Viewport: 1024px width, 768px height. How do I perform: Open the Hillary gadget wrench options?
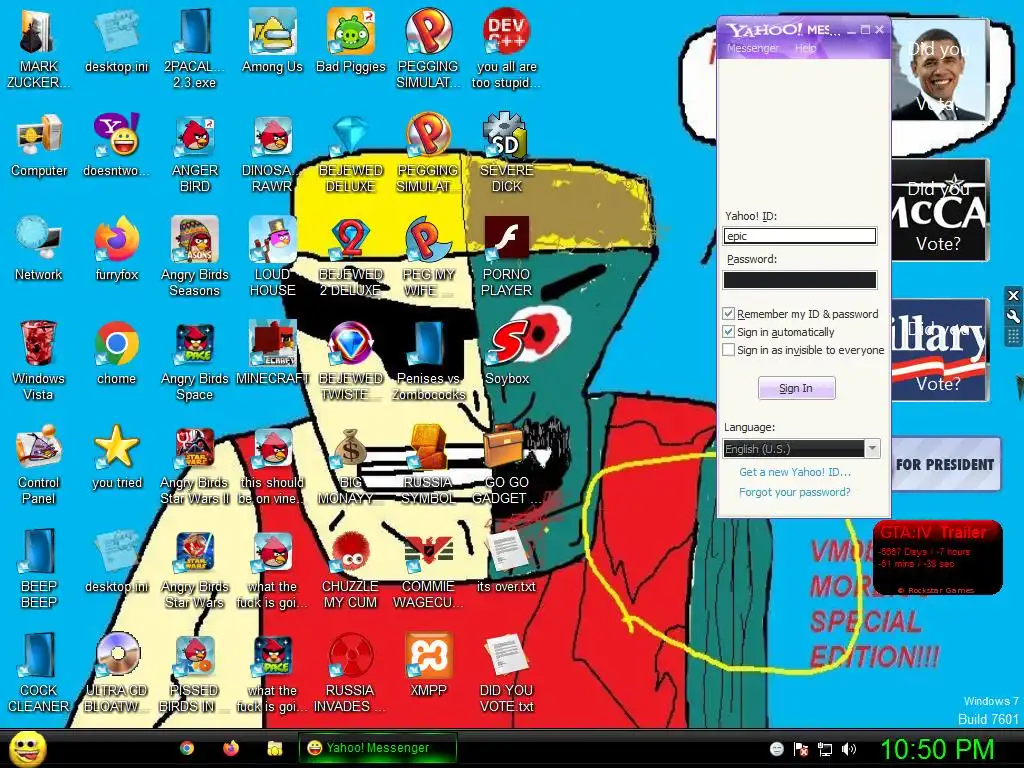1013,317
